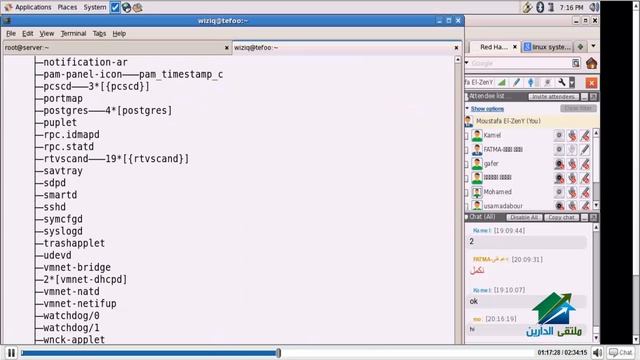
Task: Go to browser home page icon
Action: 591,63
